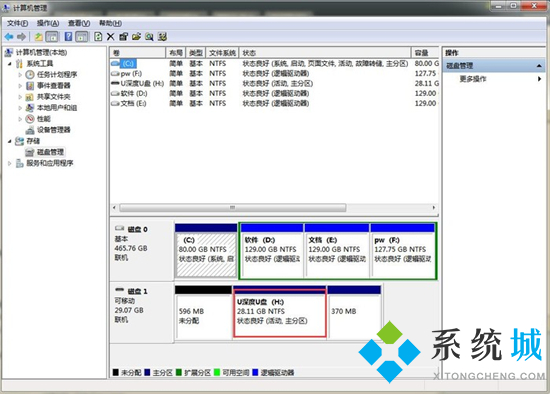Click the magnifier search toolbar icon
The width and height of the screenshot is (550, 394).
click(x=149, y=36)
